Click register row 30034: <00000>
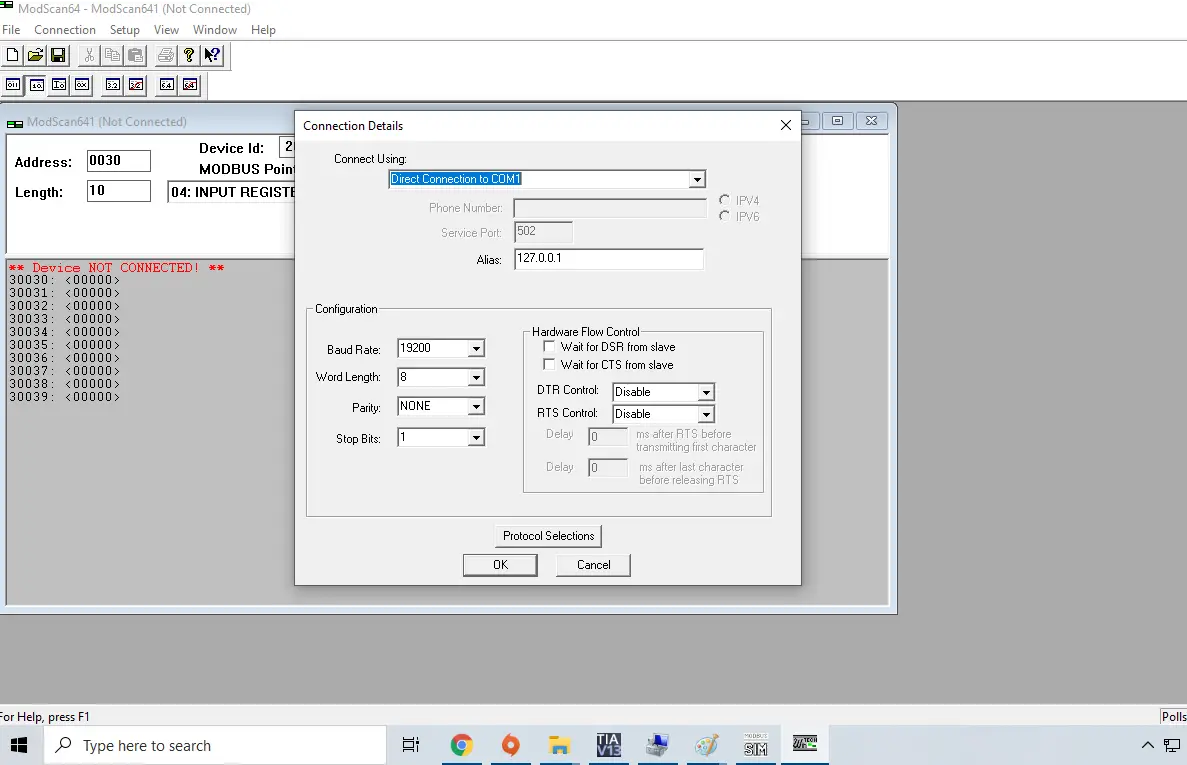The image size is (1187, 765). click(64, 332)
